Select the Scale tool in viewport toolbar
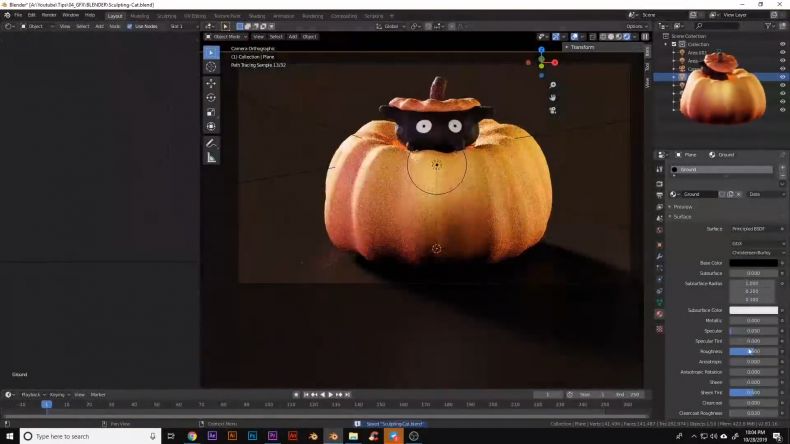790x444 pixels. pos(211,112)
